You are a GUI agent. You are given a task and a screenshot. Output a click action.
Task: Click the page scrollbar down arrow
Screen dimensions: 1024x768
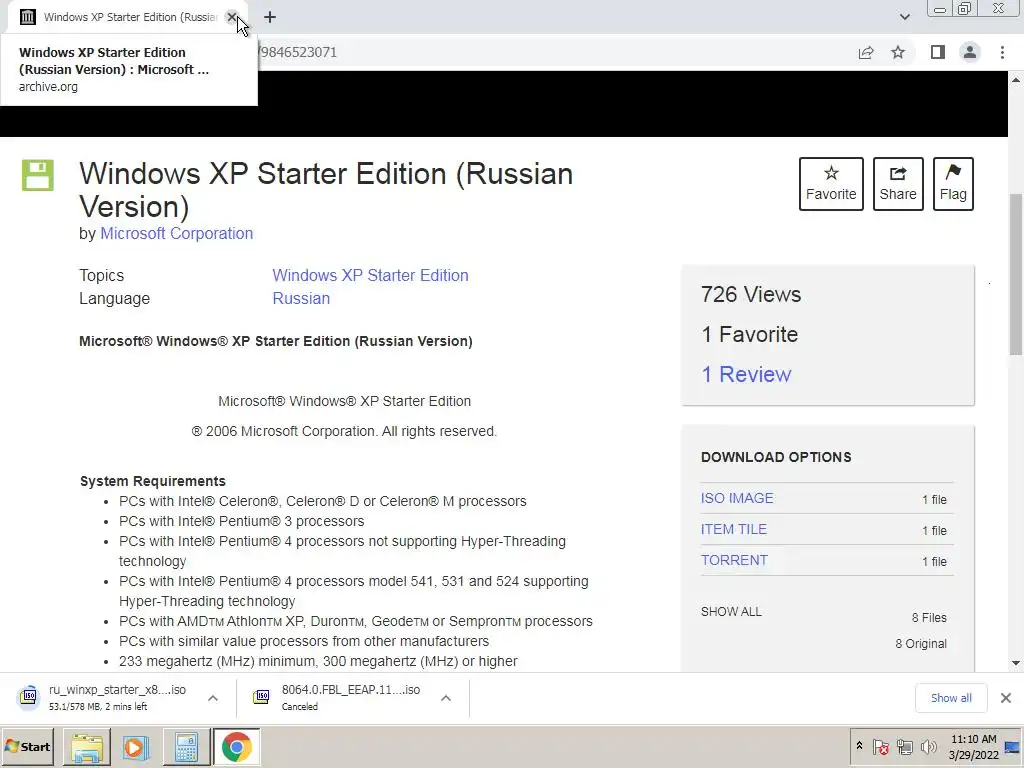click(1016, 664)
